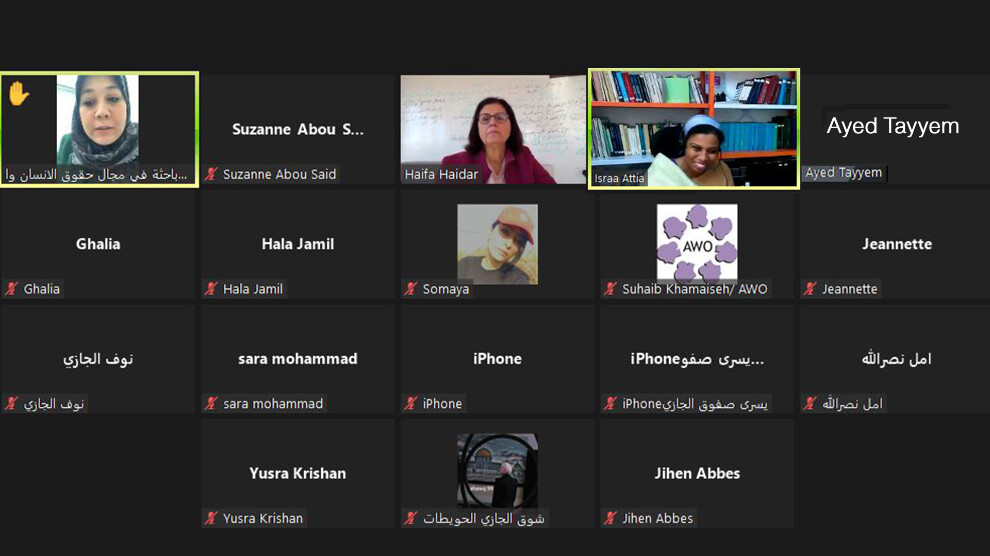Select Haifa Haidar's video tile
The height and width of the screenshot is (556, 990).
493,129
